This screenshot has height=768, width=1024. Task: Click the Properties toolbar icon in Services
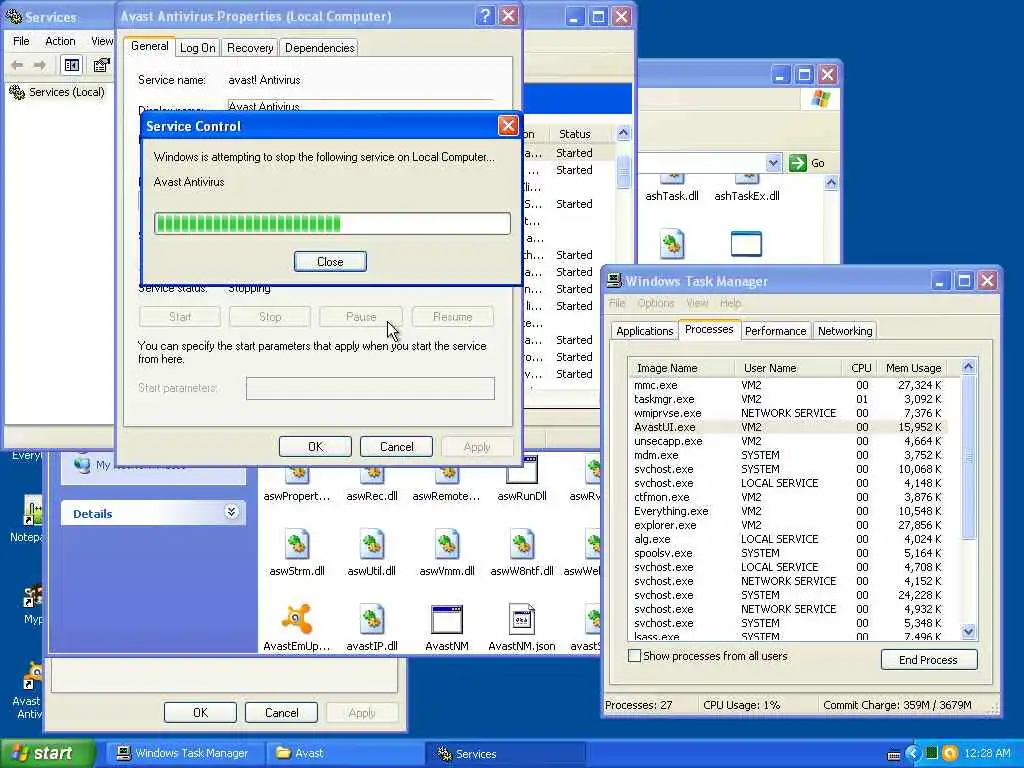click(x=101, y=65)
